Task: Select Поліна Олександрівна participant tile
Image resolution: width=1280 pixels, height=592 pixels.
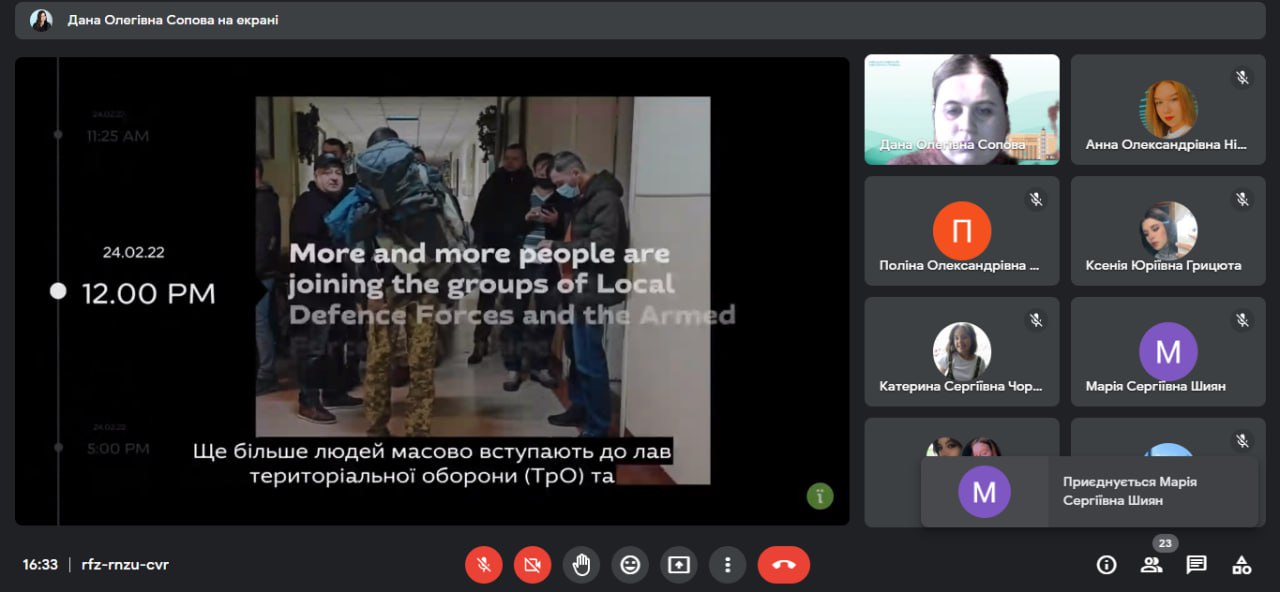Action: point(962,231)
